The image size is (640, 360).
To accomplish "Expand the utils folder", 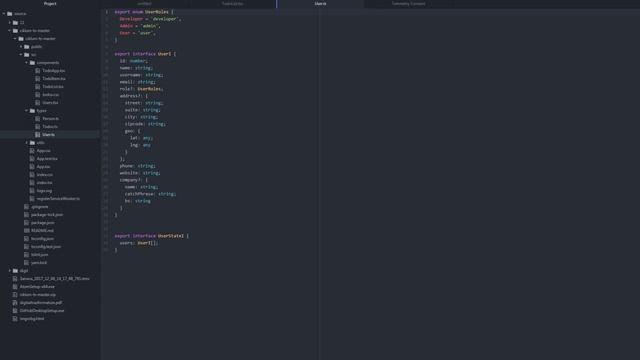I will (x=27, y=142).
